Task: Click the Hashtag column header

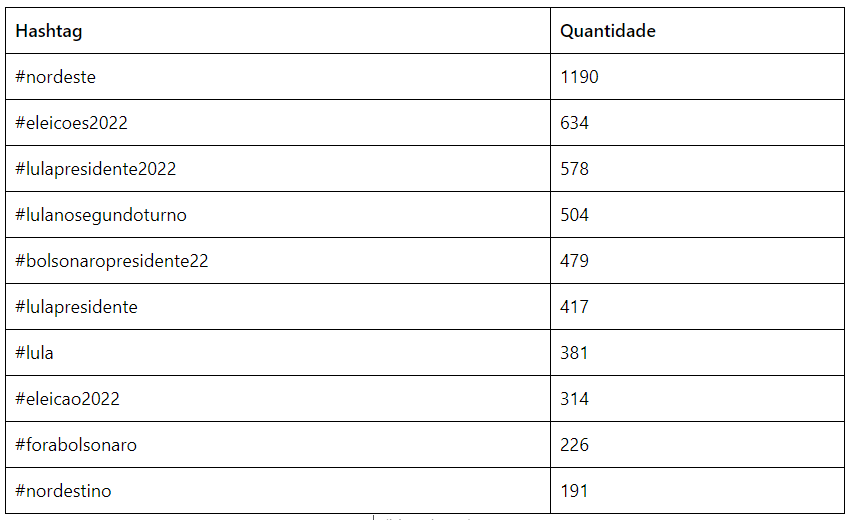Action: click(49, 31)
